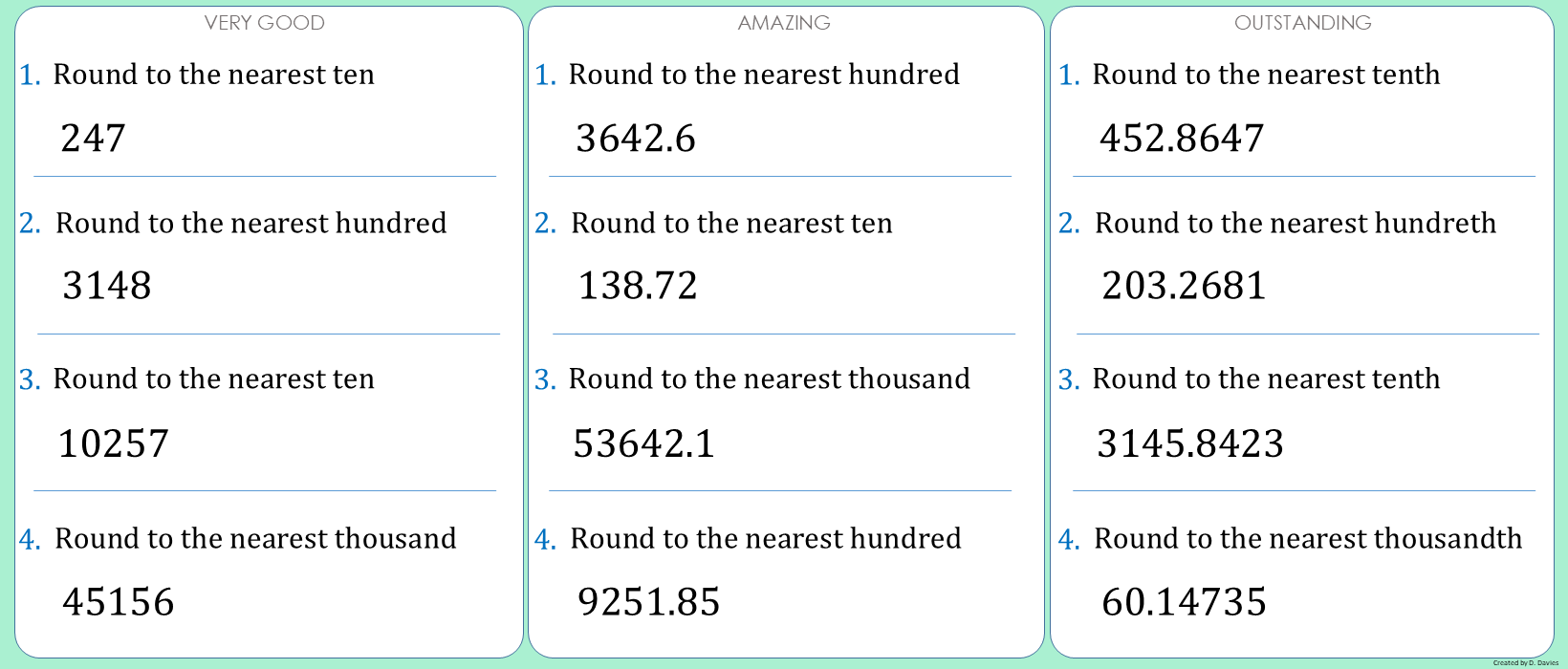
Task: Click the "Created by D. Davies" credit
Action: click(x=1525, y=662)
